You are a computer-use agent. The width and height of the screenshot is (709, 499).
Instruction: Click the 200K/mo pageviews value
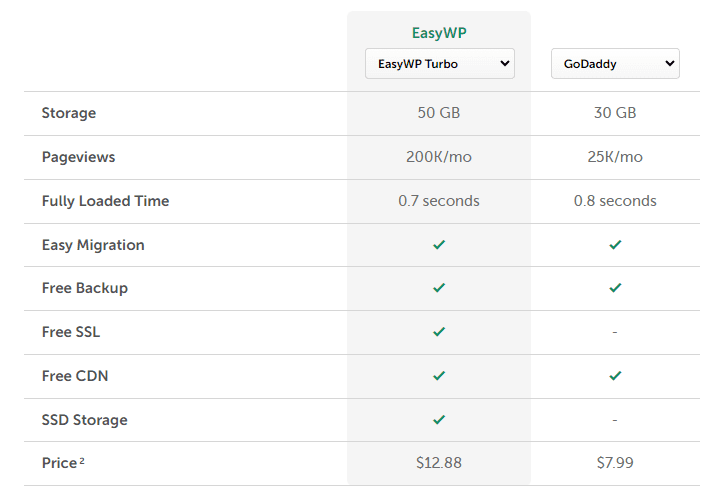(x=439, y=157)
